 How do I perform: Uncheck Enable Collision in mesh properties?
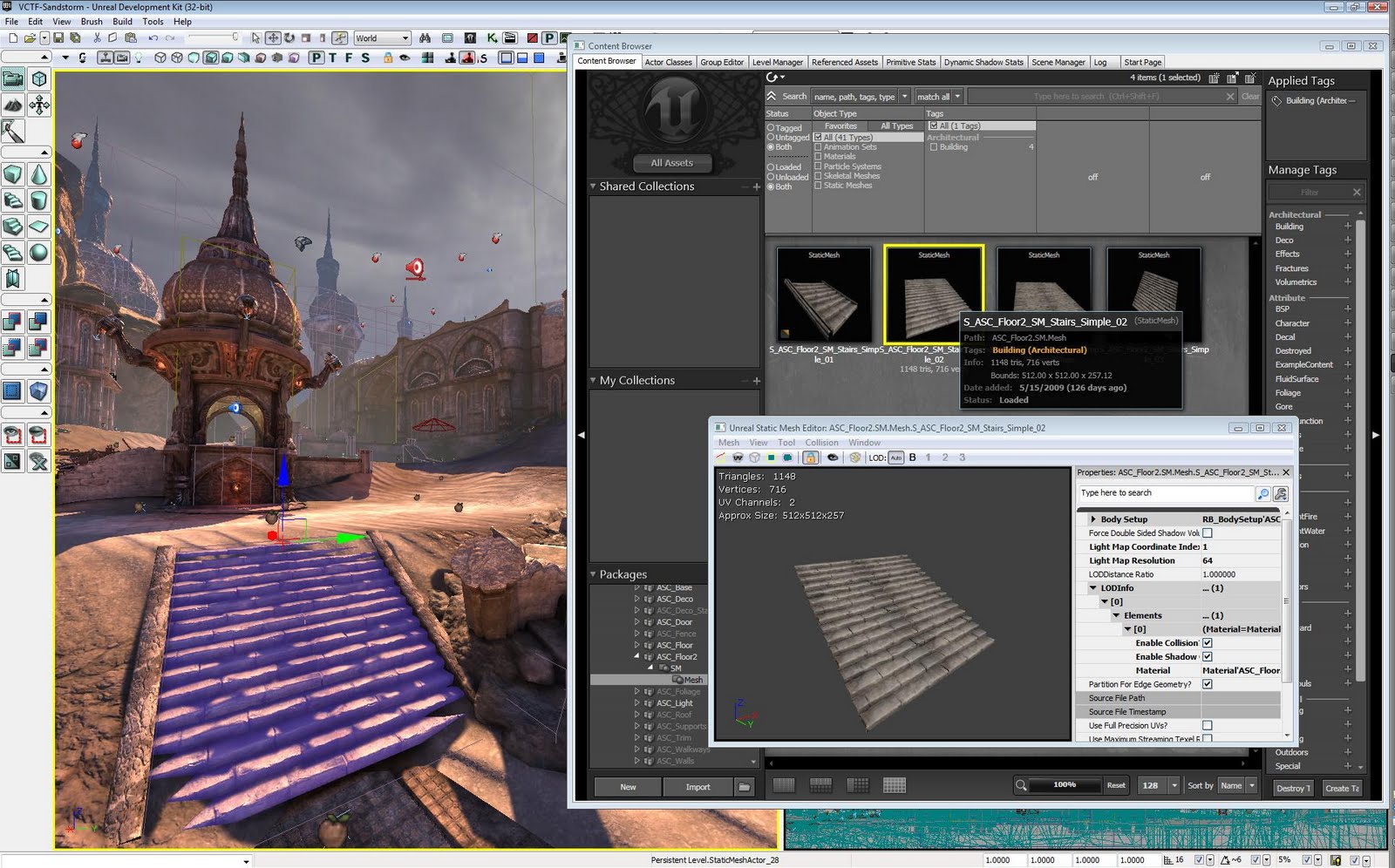pyautogui.click(x=1207, y=642)
